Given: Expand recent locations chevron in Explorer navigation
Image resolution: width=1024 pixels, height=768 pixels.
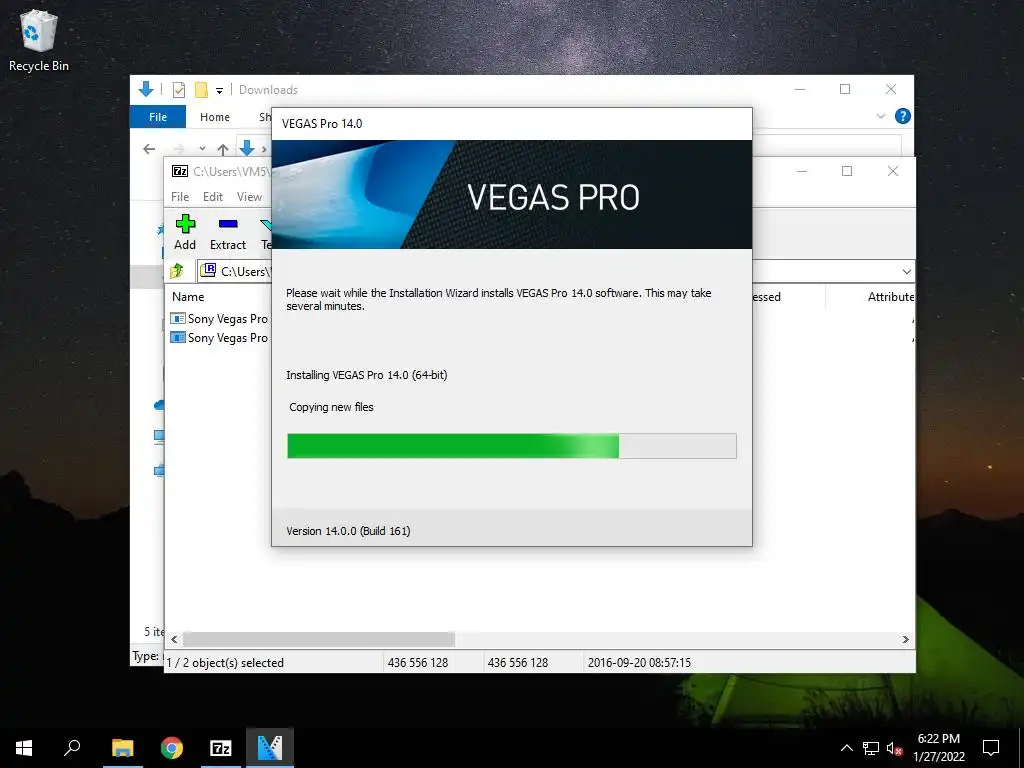Looking at the screenshot, I should 202,149.
